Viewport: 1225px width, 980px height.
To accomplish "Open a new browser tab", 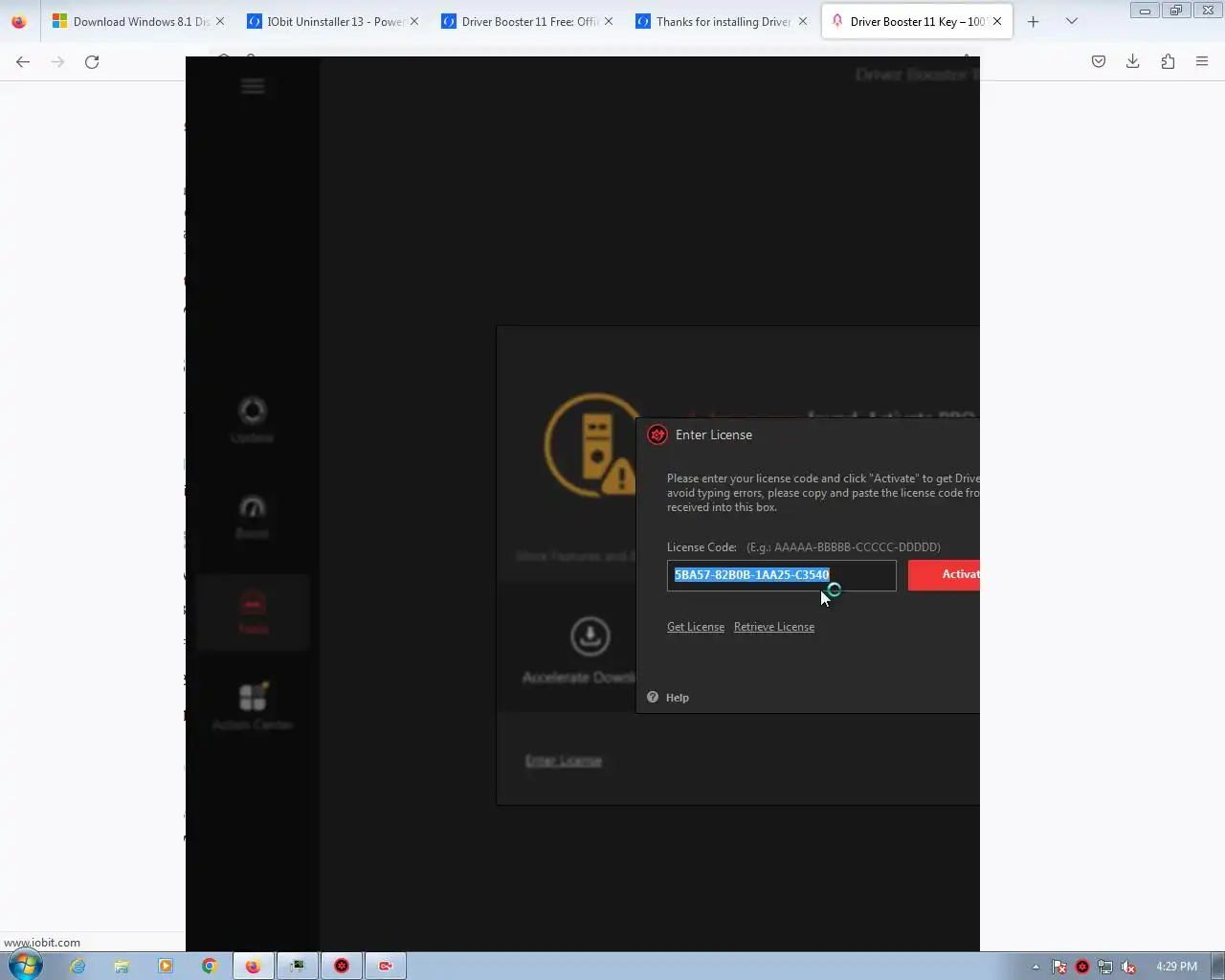I will 1034,21.
